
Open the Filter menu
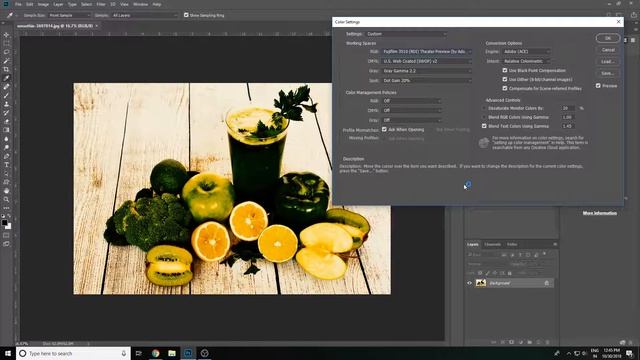click(101, 4)
